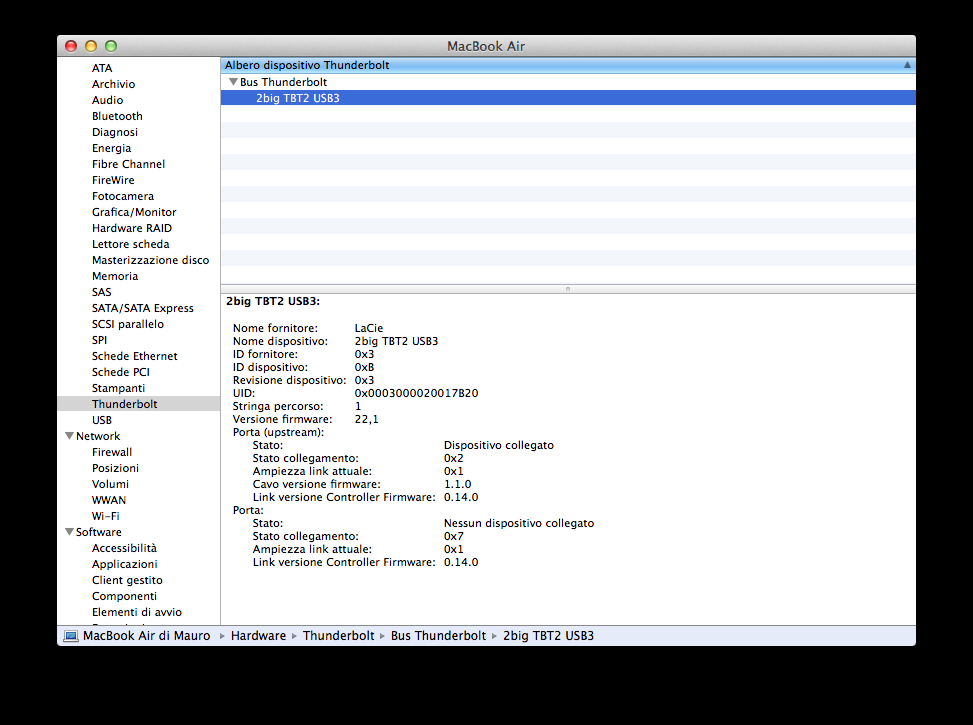The image size is (973, 725).
Task: Open Grafica/Monitor sidebar entry
Action: point(134,212)
